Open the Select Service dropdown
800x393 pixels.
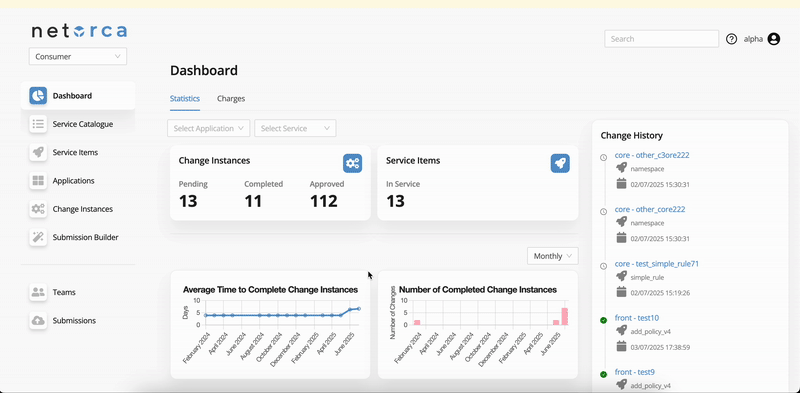coord(295,128)
